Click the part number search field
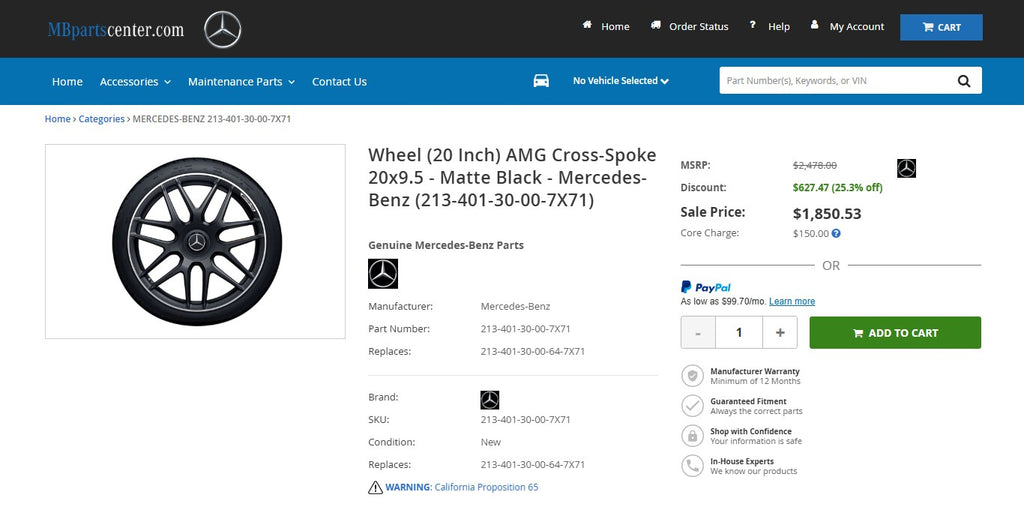Image resolution: width=1024 pixels, height=525 pixels. [x=835, y=81]
